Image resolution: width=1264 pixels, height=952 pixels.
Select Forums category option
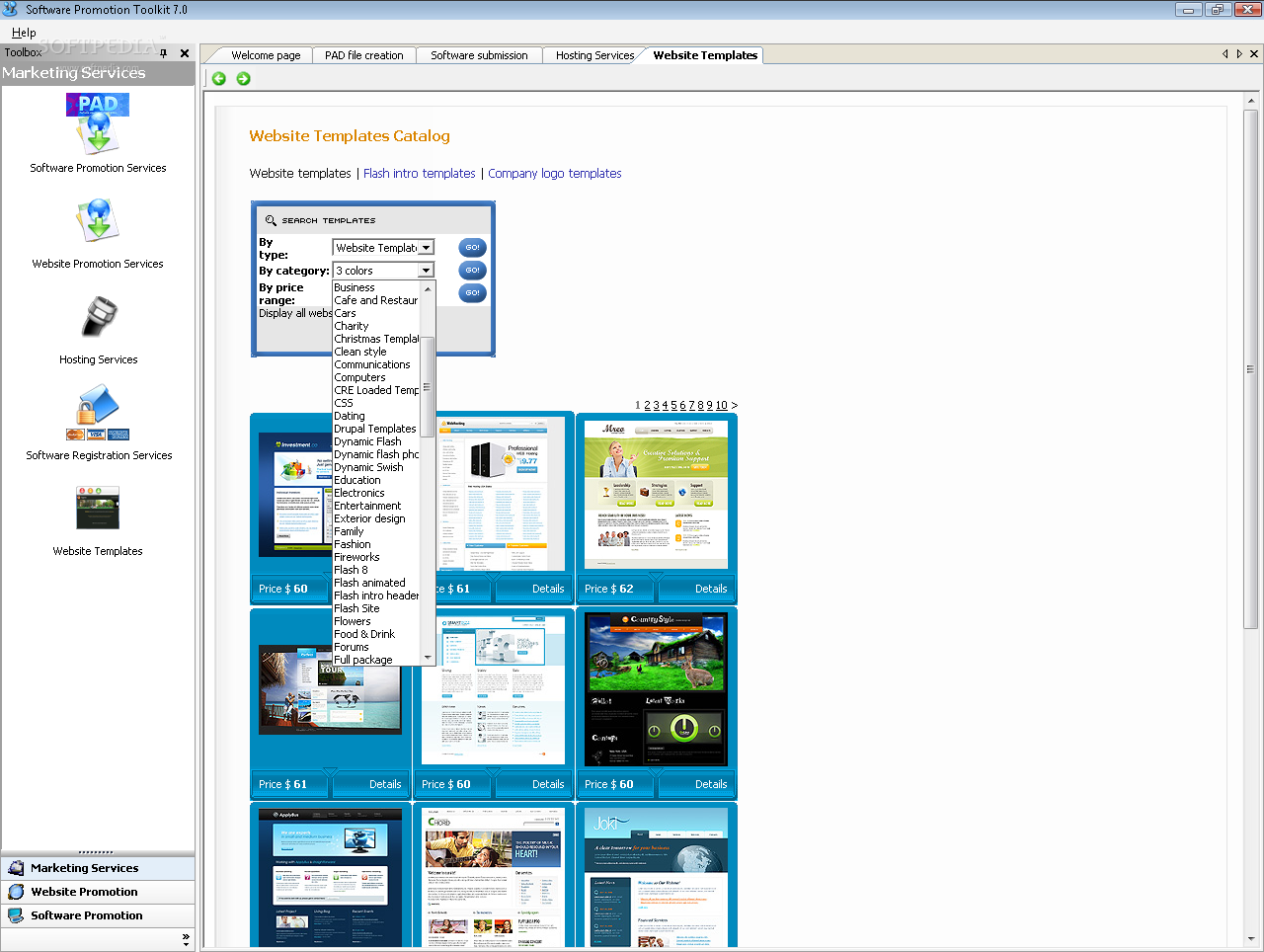tap(377, 647)
